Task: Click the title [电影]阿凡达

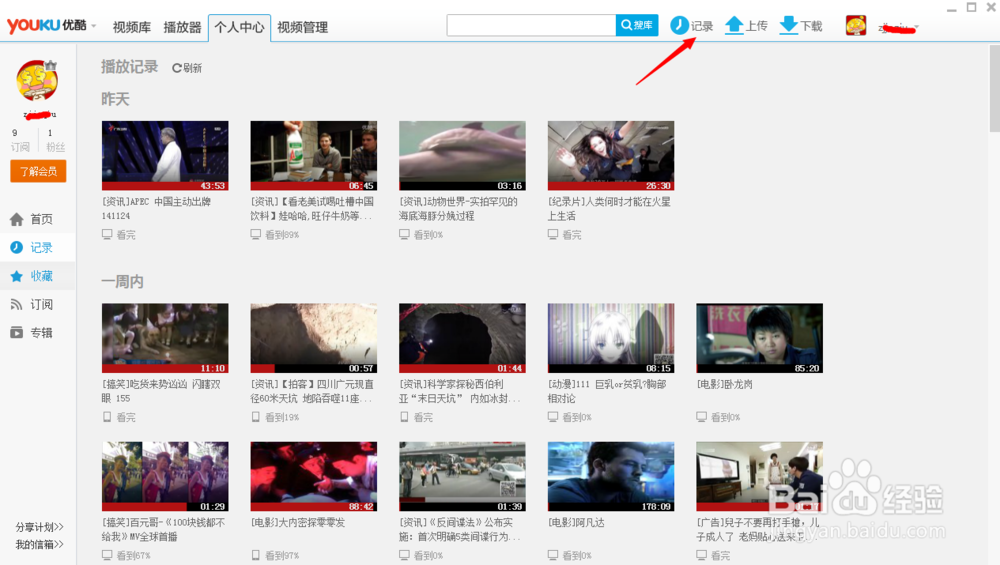Action: 576,522
